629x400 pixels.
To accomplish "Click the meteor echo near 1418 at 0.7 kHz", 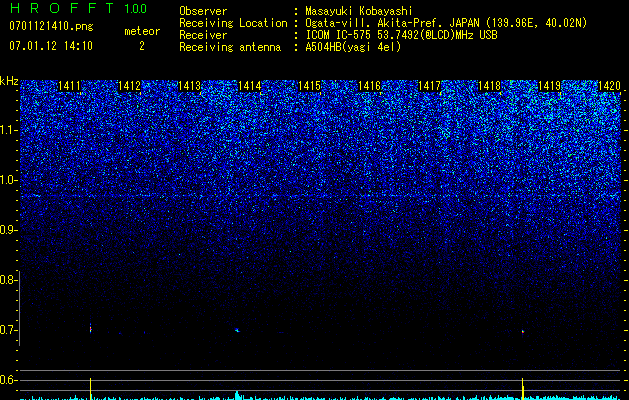I will [x=523, y=331].
